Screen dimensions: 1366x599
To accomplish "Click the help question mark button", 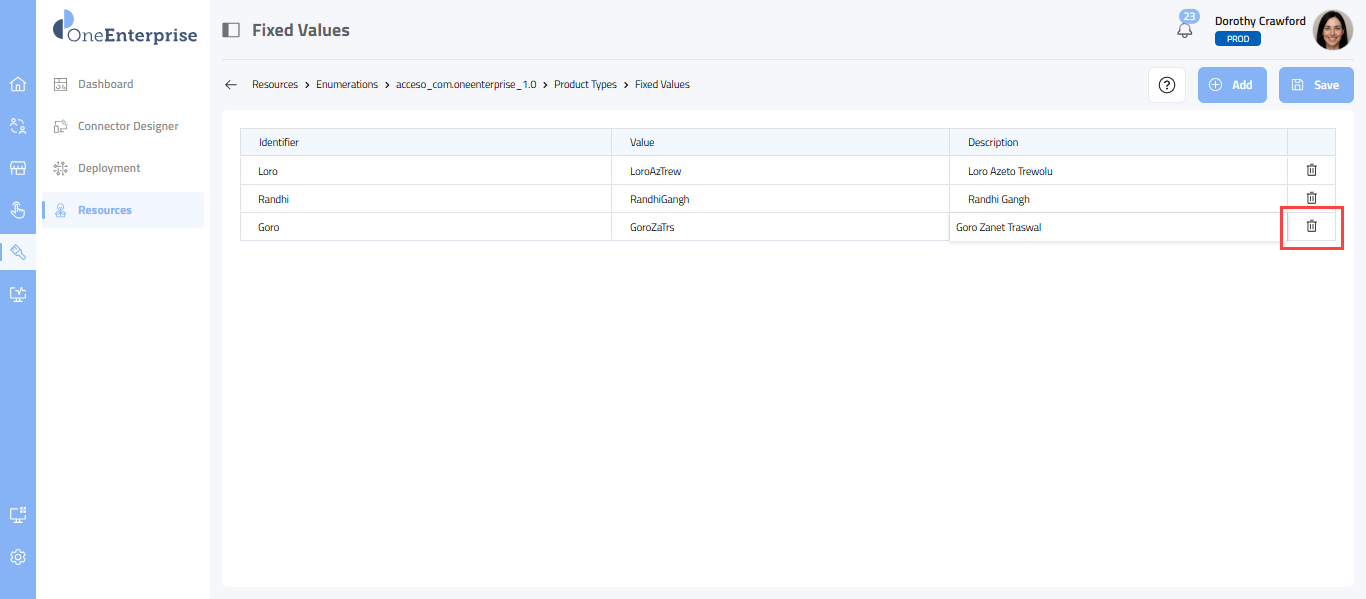I will 1166,85.
